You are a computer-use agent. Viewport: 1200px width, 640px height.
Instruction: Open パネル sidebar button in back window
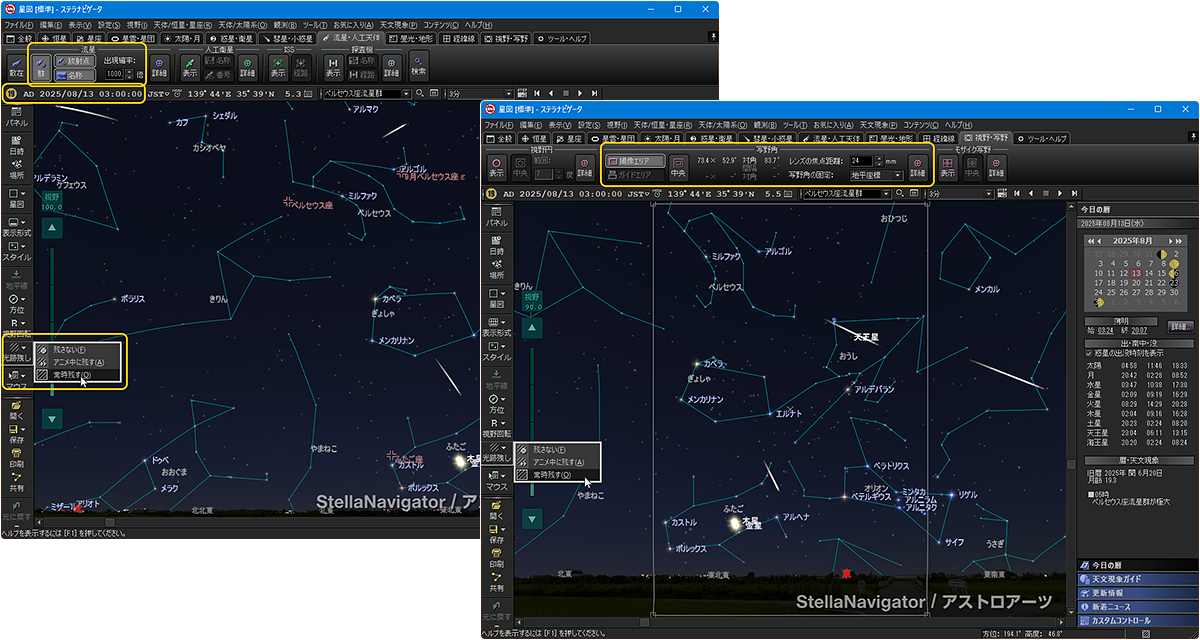[15, 118]
